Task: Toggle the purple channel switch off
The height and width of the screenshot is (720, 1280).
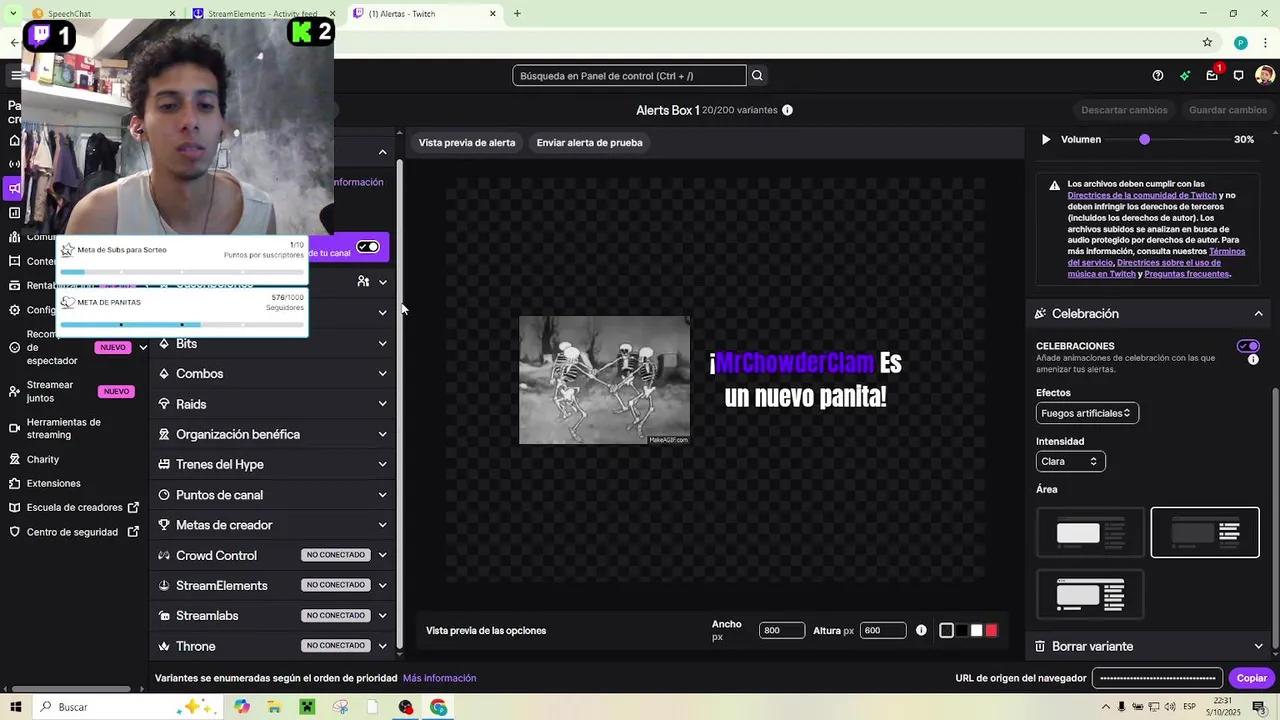Action: pos(368,247)
